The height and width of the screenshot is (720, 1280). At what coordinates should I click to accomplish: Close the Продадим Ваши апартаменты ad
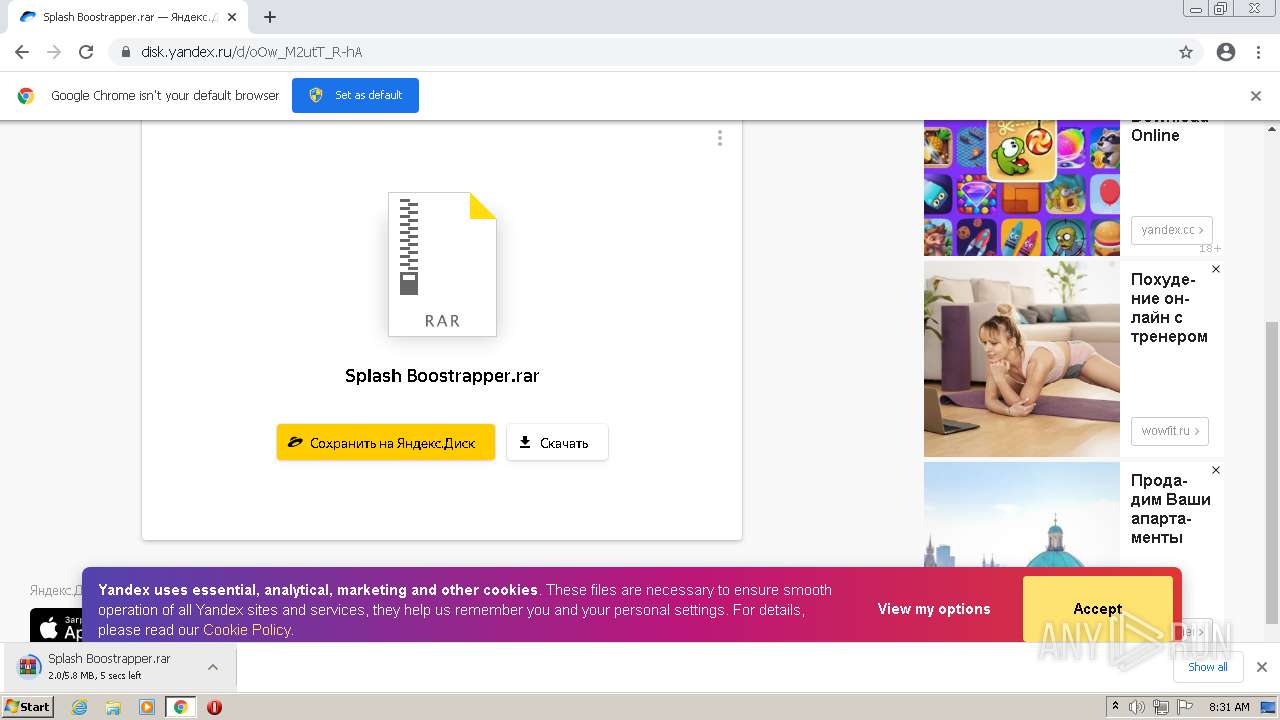pyautogui.click(x=1216, y=470)
